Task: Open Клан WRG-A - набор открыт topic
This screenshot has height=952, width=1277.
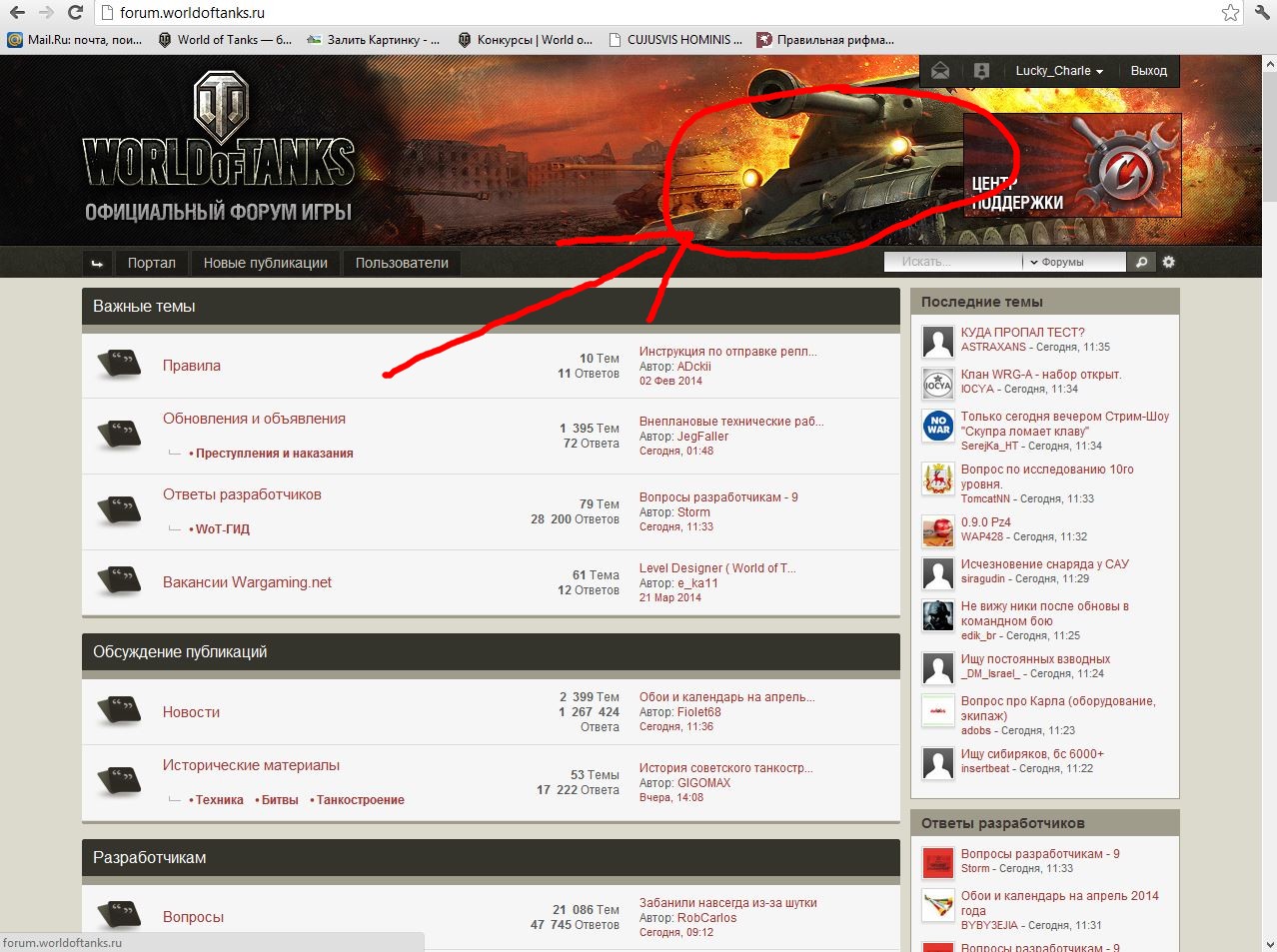Action: 1040,375
